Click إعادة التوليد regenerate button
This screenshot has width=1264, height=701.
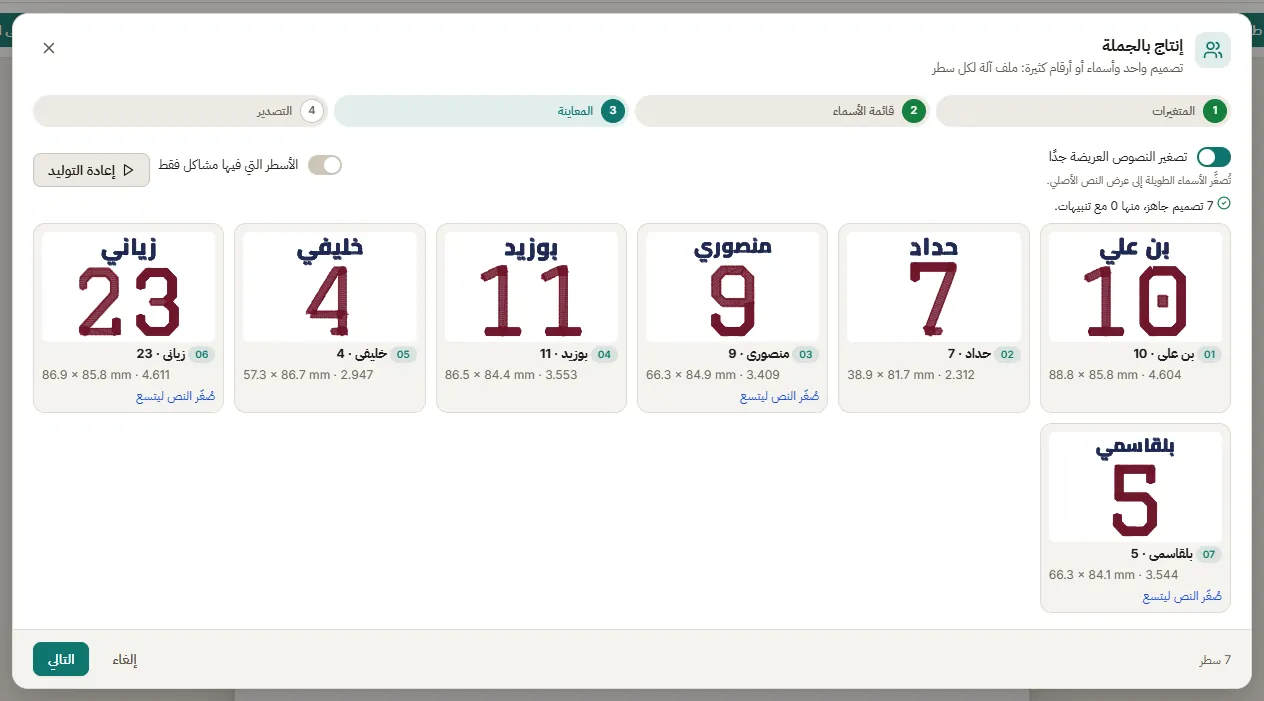91,170
